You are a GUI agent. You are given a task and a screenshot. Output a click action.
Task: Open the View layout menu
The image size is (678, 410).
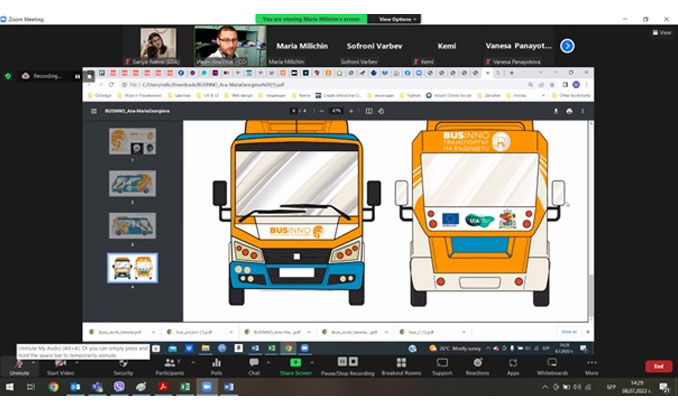coord(662,32)
